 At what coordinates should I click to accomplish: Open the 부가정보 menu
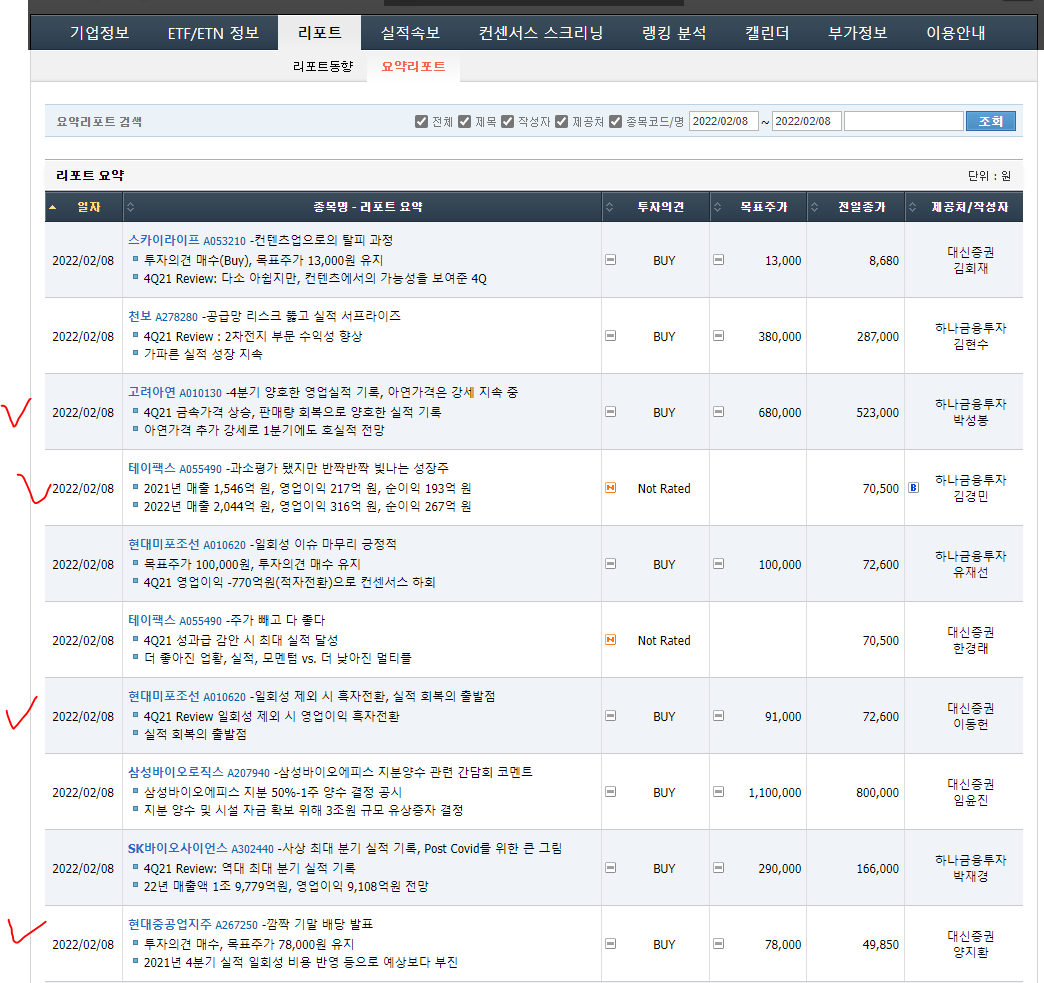coord(858,33)
